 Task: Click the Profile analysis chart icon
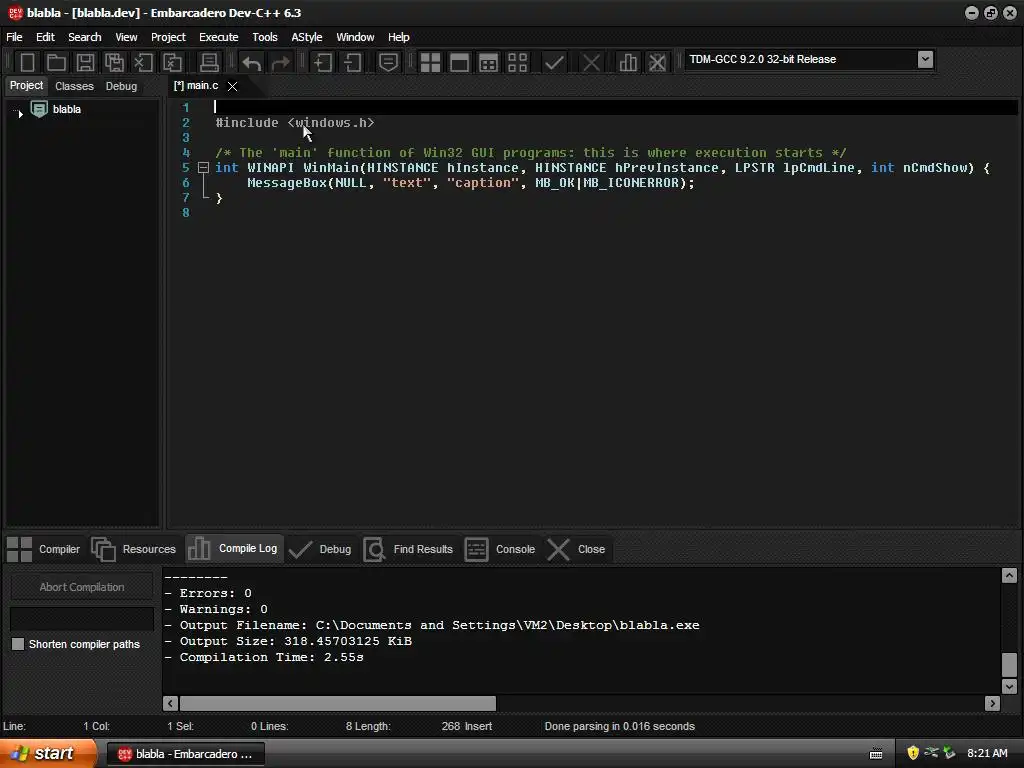pos(628,63)
